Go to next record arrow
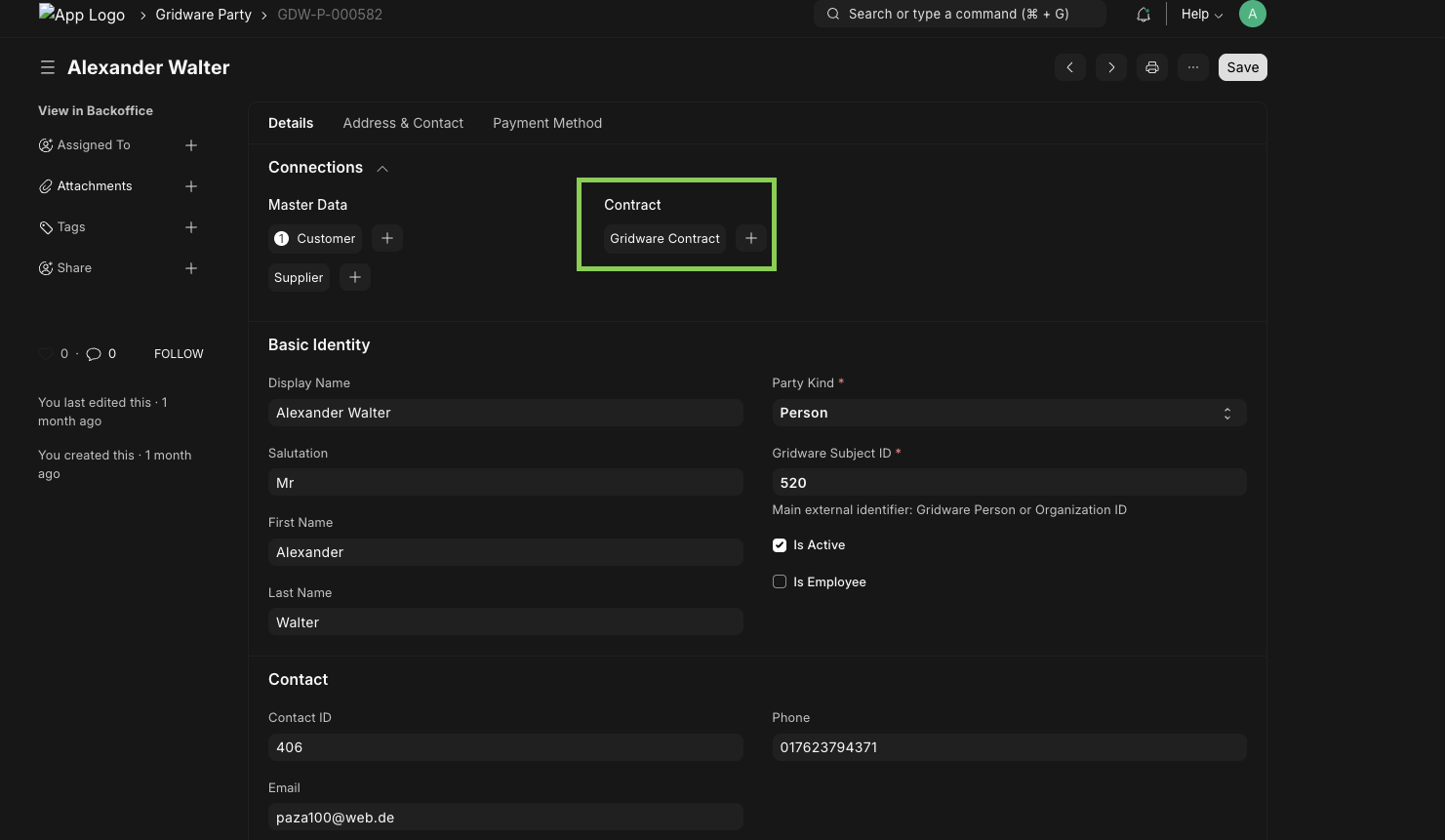This screenshot has width=1445, height=840. point(1111,67)
